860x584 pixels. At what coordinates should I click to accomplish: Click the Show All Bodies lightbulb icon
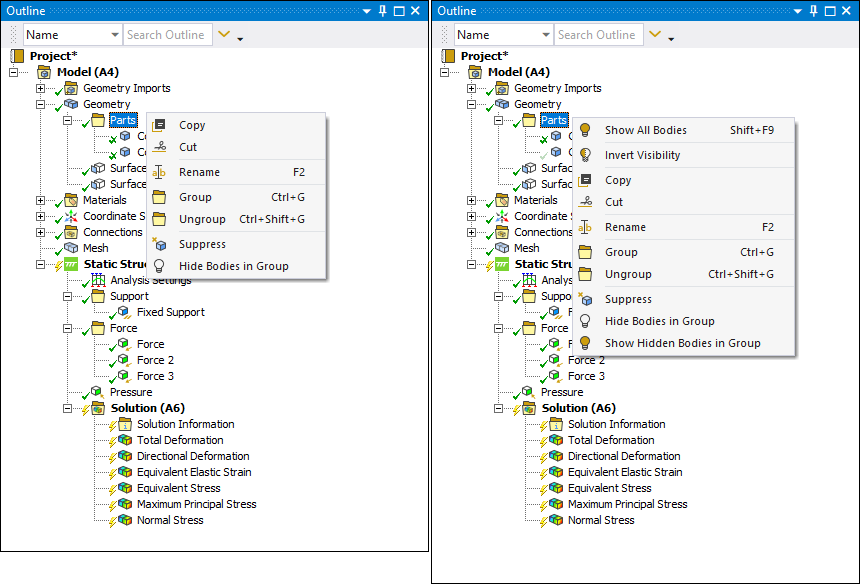[x=586, y=130]
